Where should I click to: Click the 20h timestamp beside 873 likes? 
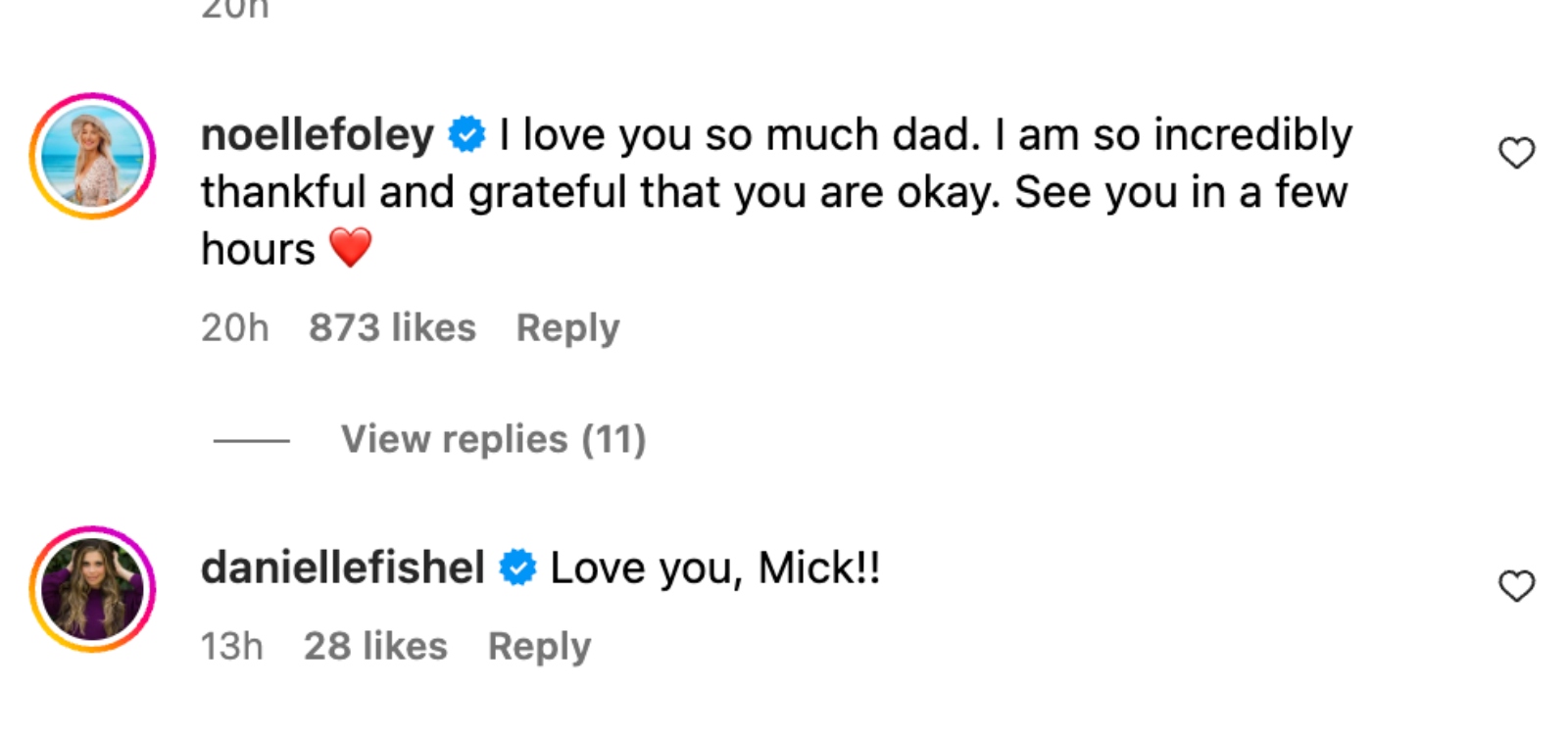(234, 328)
